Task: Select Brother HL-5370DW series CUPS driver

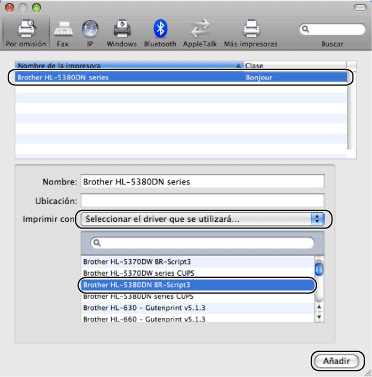Action: pos(198,273)
